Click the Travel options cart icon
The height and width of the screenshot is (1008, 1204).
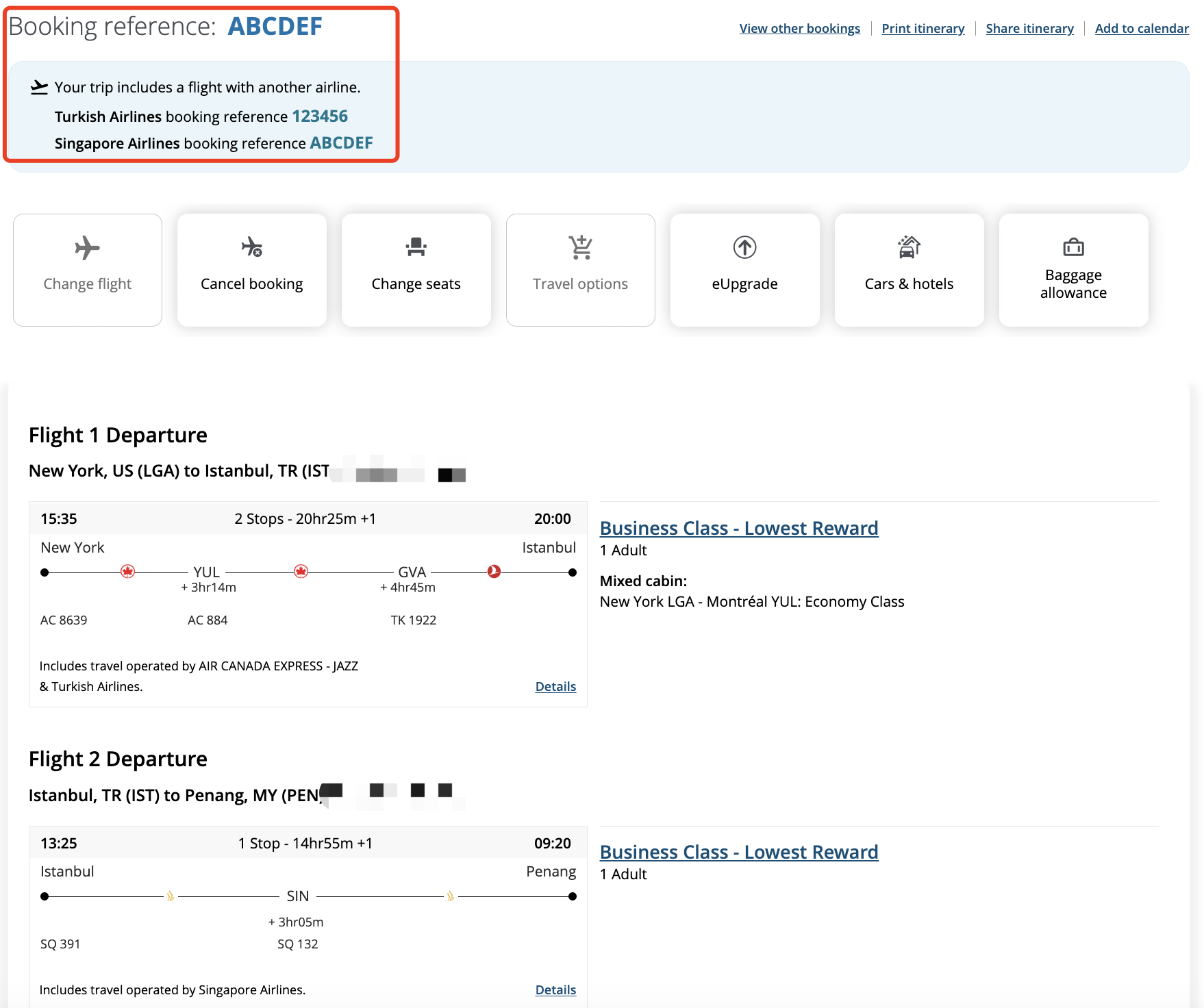pos(581,247)
